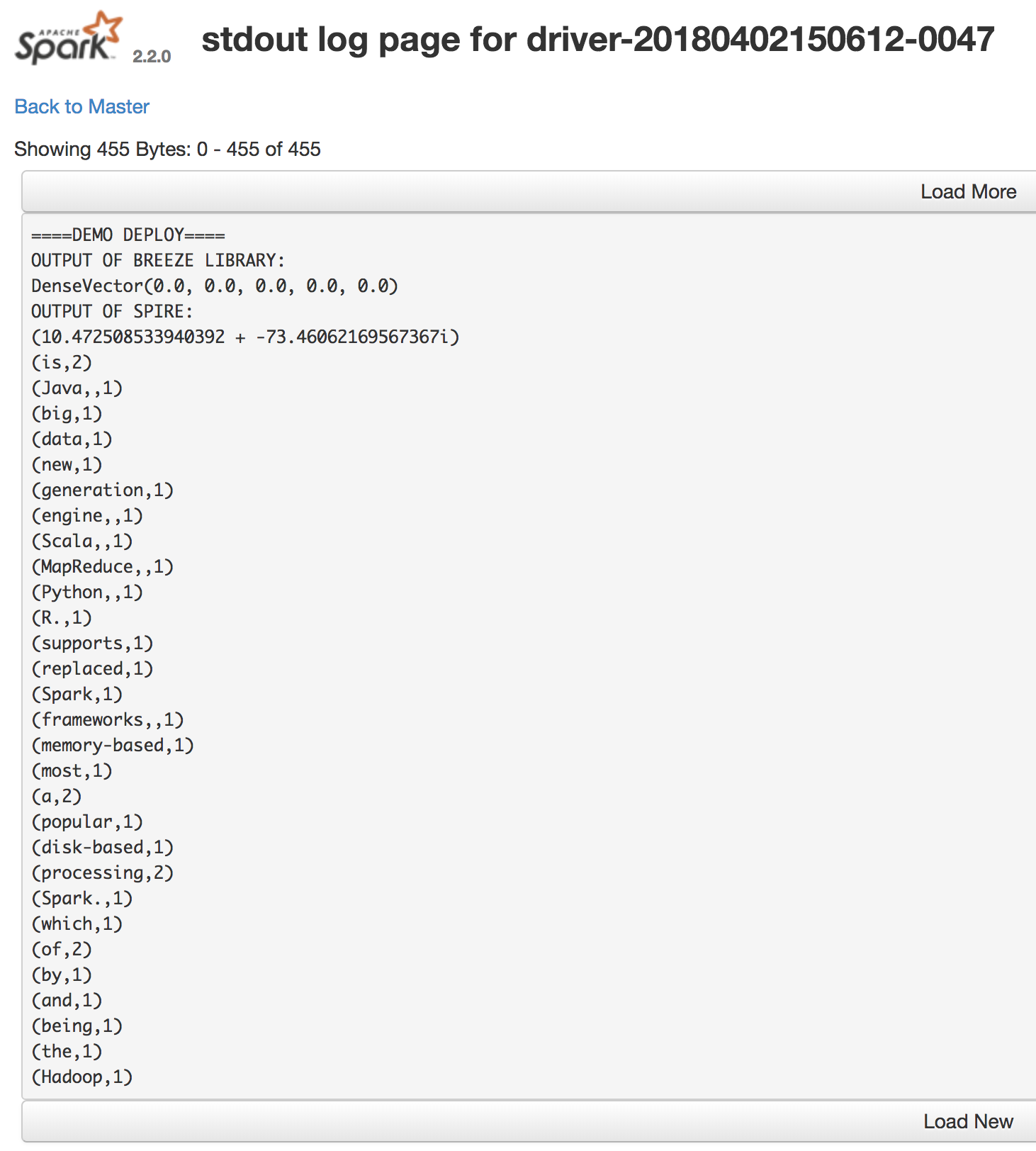Open the Back to Master link
This screenshot has width=1036, height=1151.
[x=81, y=106]
